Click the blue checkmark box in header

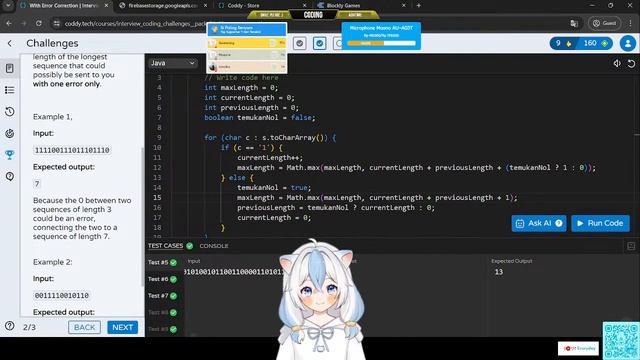(x=320, y=43)
